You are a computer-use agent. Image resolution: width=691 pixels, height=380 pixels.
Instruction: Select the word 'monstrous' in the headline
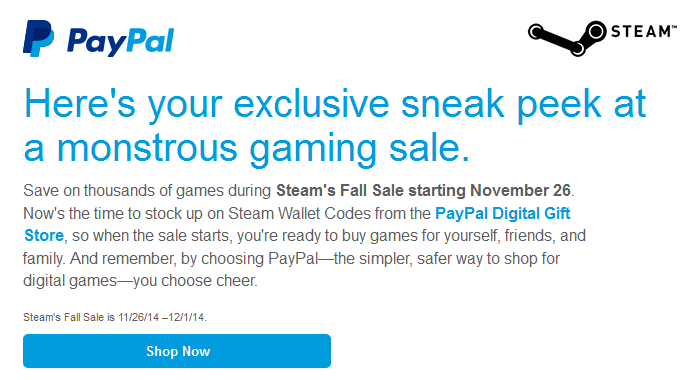click(x=147, y=148)
